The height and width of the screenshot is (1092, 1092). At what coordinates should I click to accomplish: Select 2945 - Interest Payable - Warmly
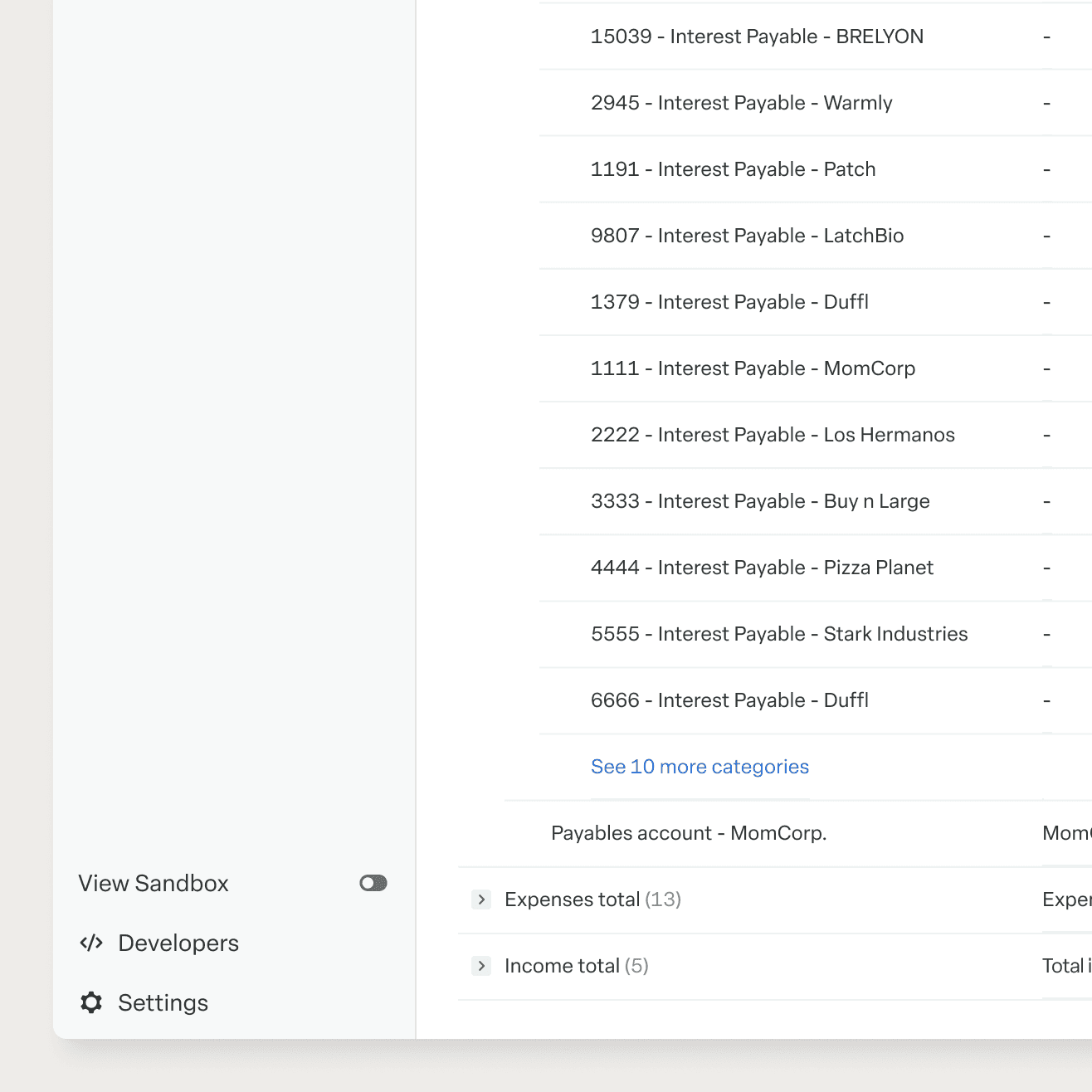click(741, 103)
